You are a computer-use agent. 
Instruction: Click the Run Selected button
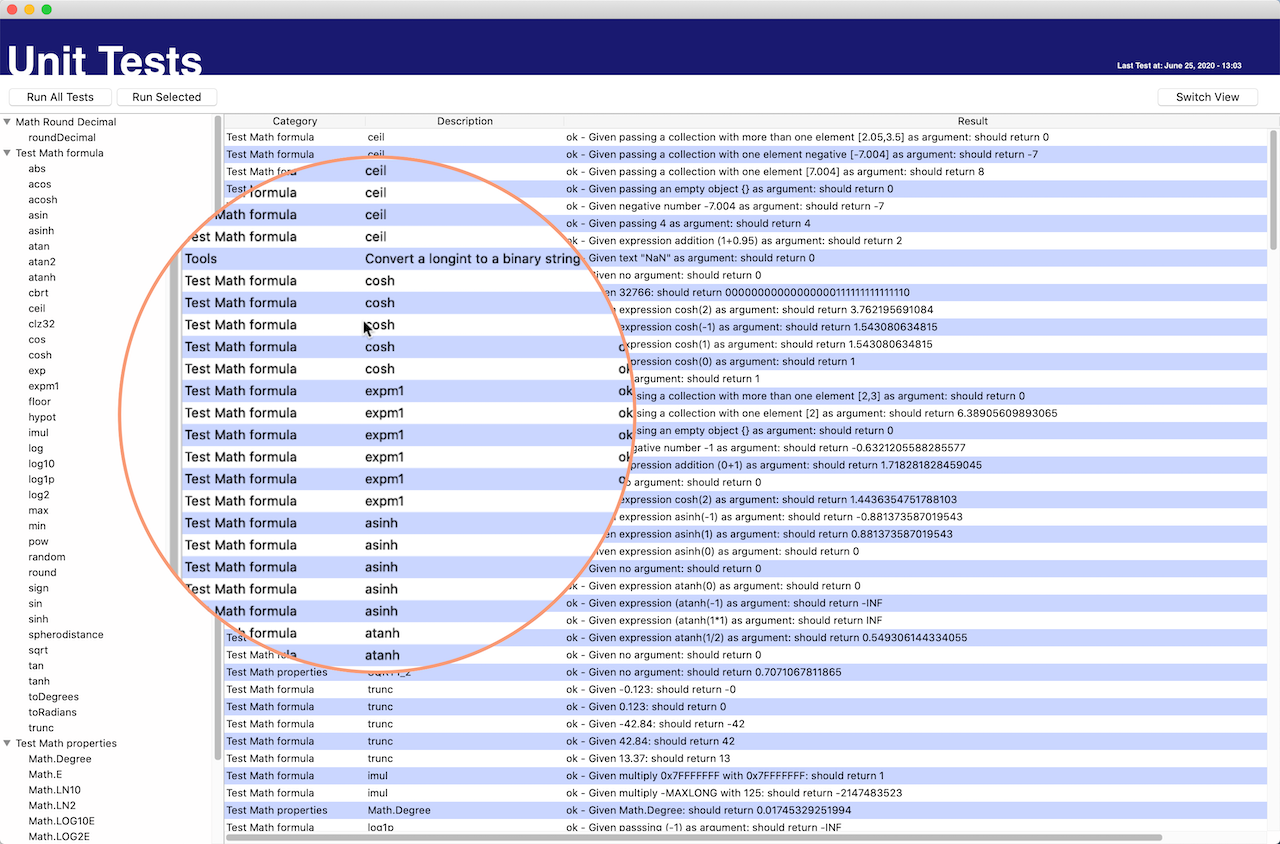click(x=167, y=97)
